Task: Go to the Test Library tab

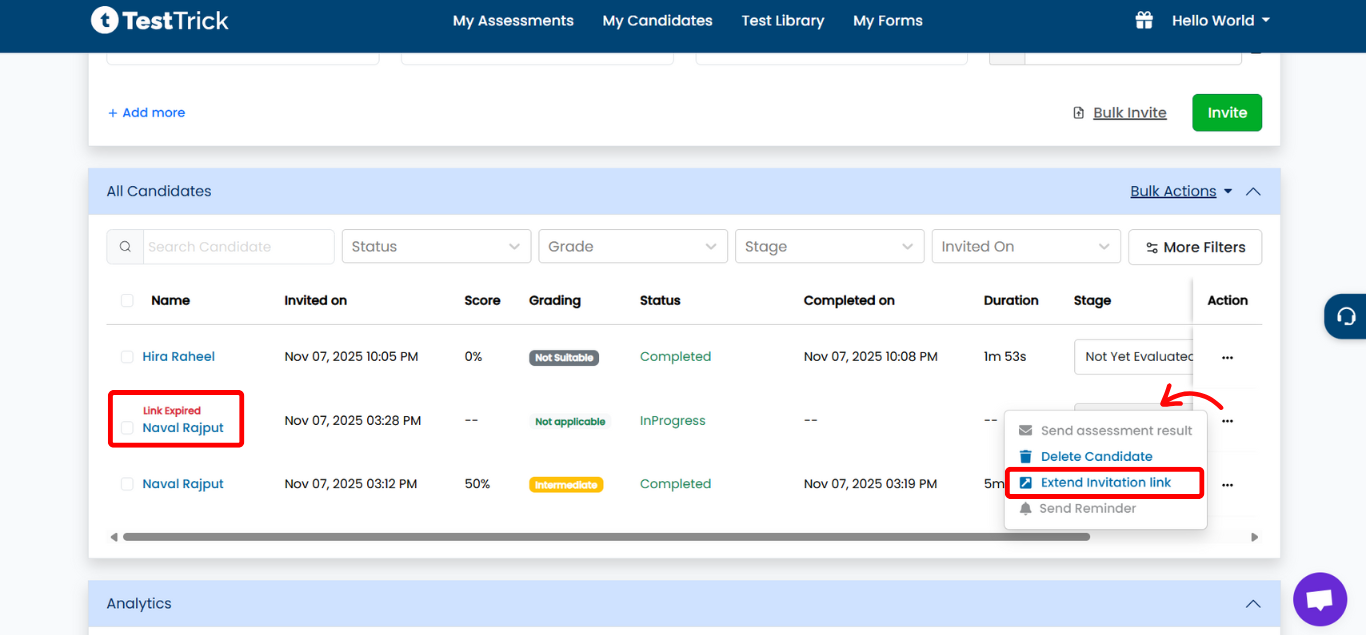Action: coord(783,20)
